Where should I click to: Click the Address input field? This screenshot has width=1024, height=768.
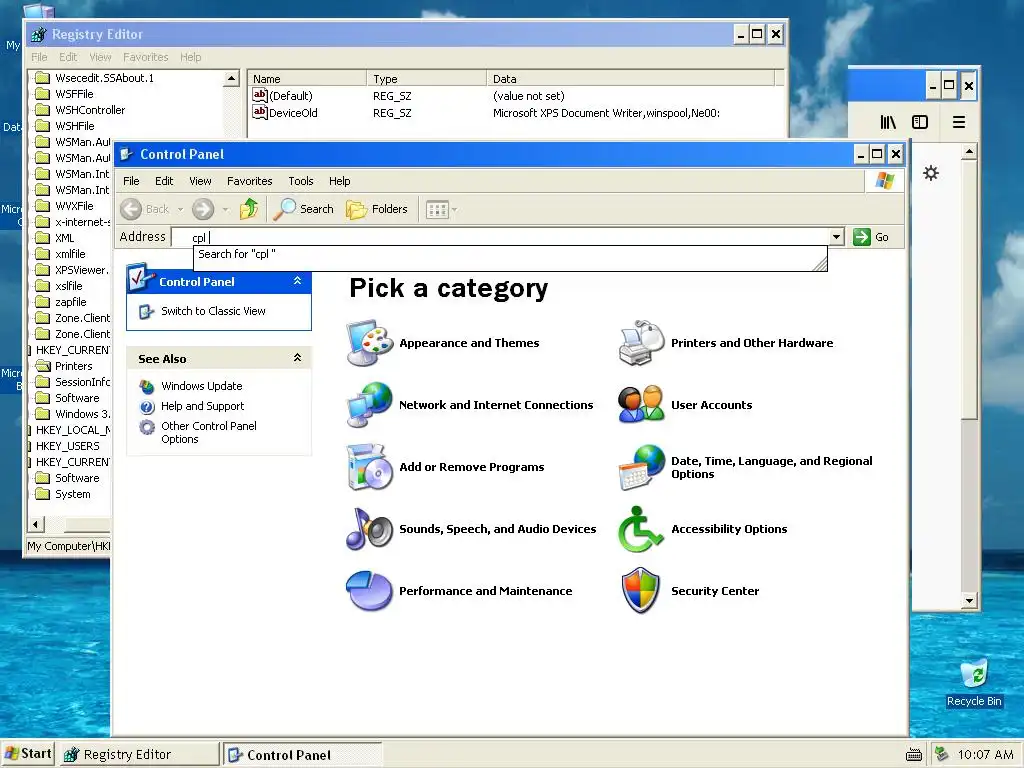pos(500,237)
